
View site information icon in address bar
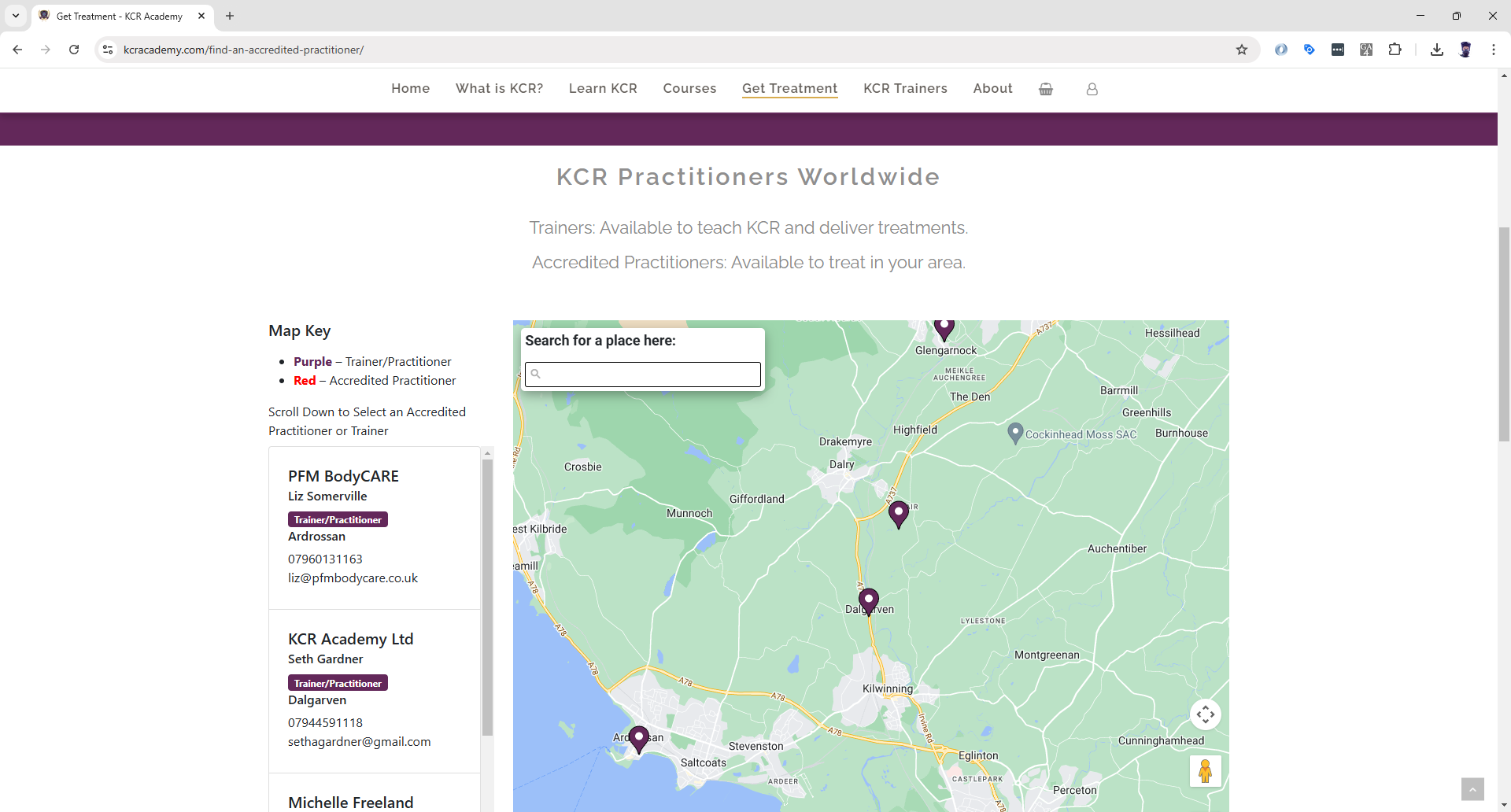pyautogui.click(x=108, y=50)
